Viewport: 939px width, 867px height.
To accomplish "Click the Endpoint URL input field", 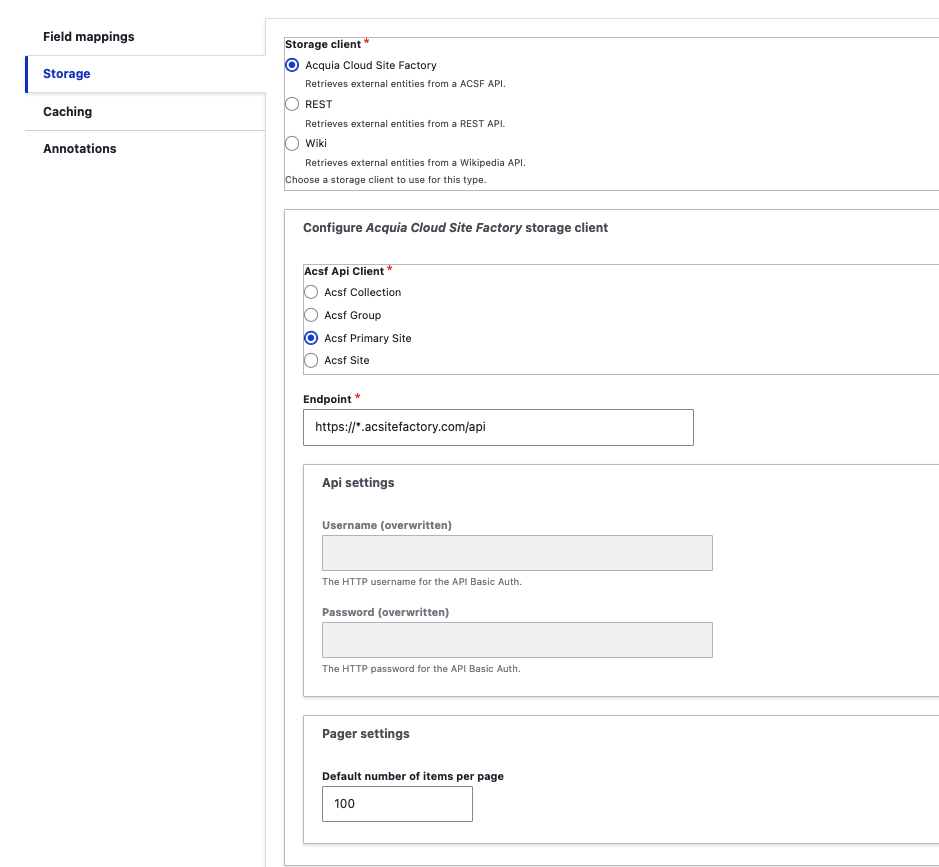I will click(498, 428).
